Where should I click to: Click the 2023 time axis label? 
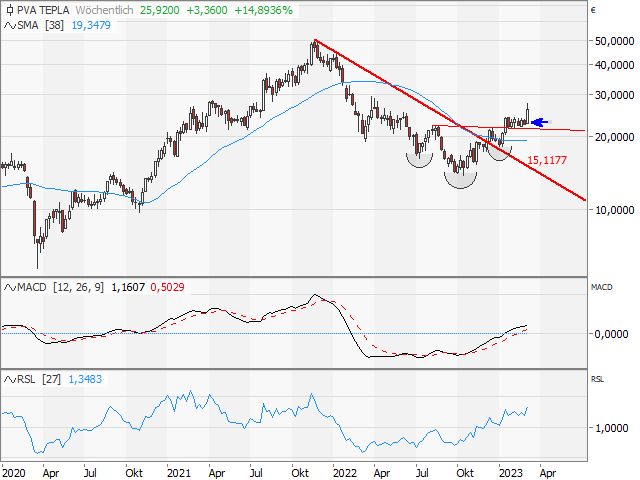pyautogui.click(x=510, y=473)
